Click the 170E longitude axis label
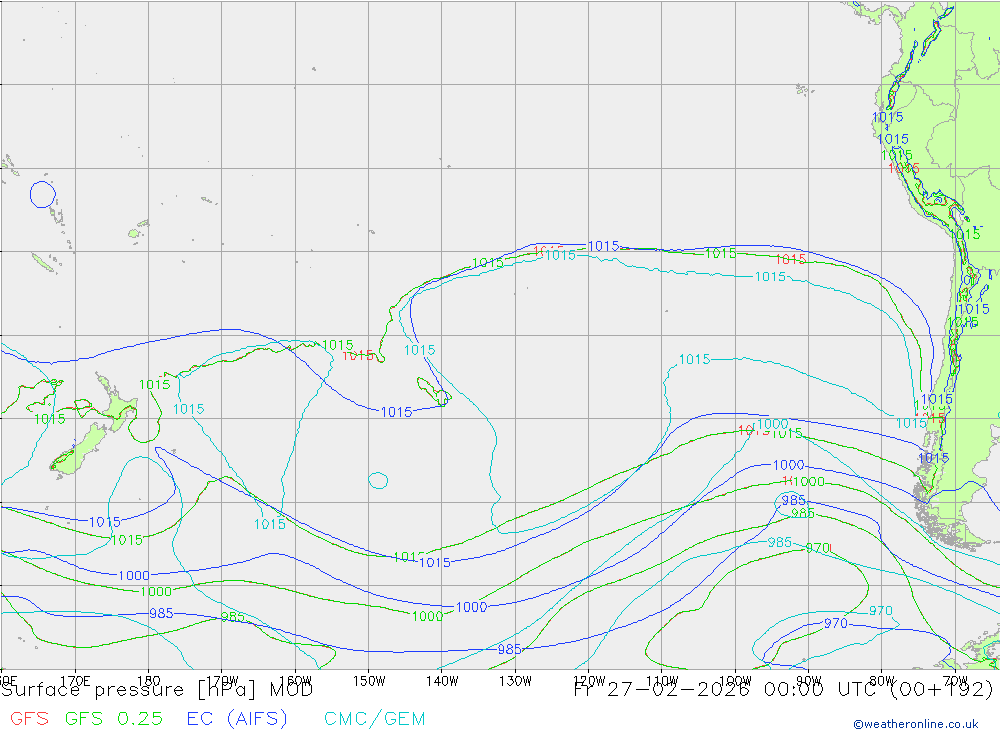This screenshot has width=1000, height=733. coord(75,681)
